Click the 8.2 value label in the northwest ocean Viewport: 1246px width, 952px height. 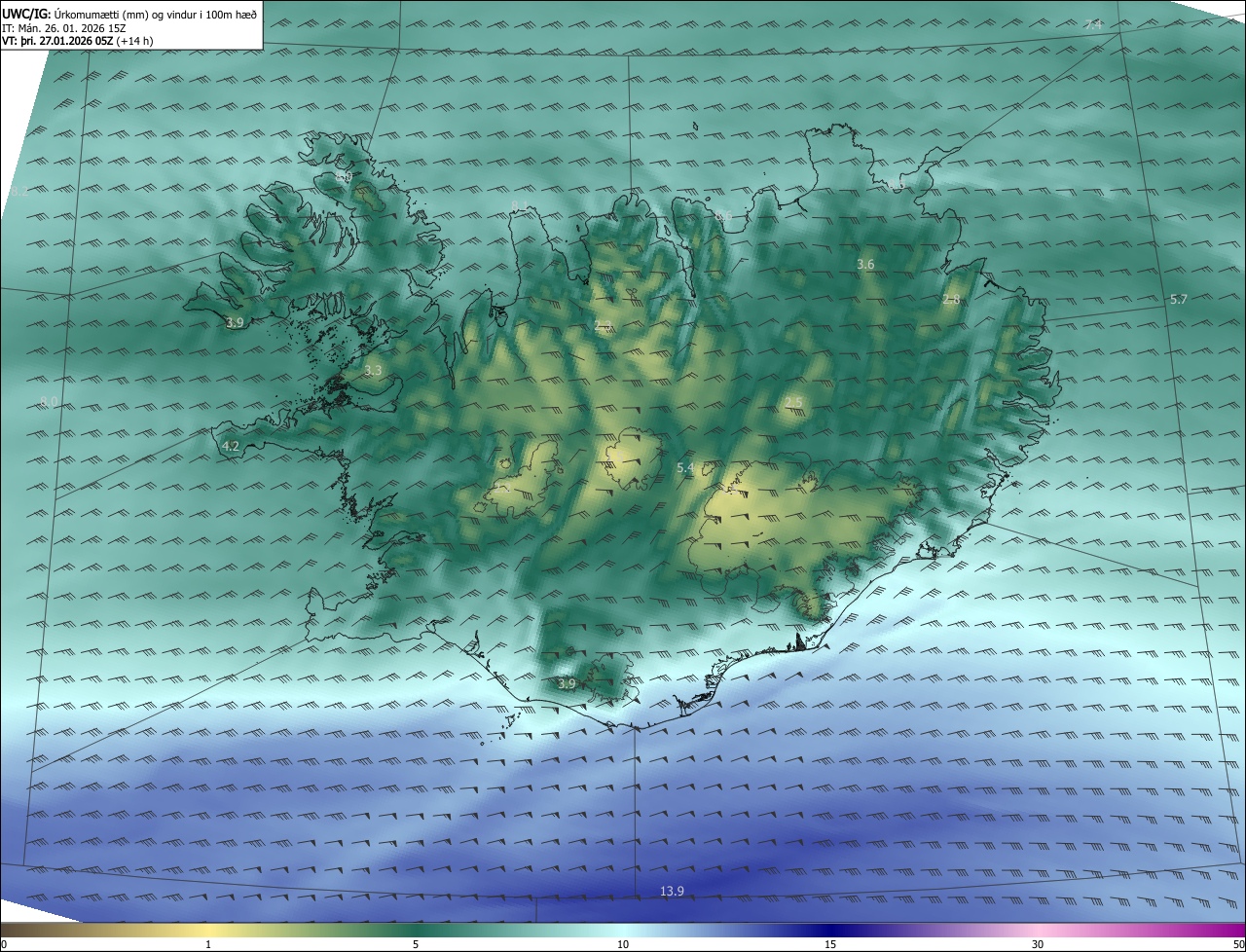coord(19,192)
